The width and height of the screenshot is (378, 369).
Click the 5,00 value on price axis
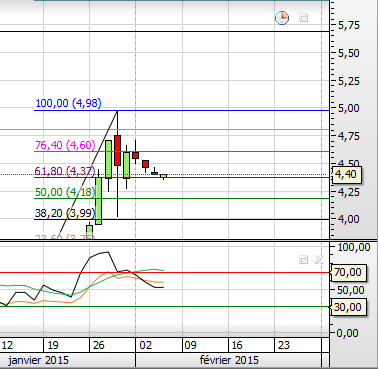pos(349,108)
